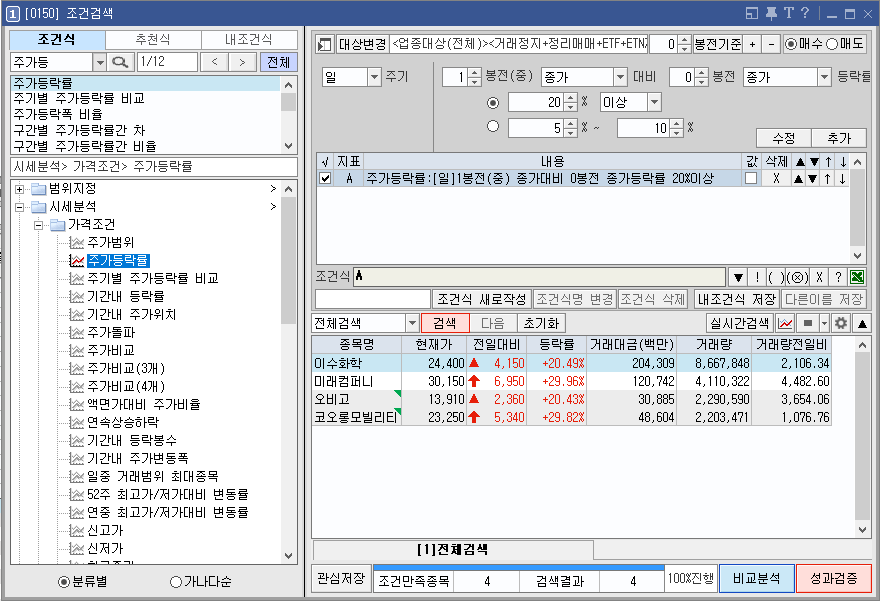Select 주가돌파 in the tree

click(111, 332)
